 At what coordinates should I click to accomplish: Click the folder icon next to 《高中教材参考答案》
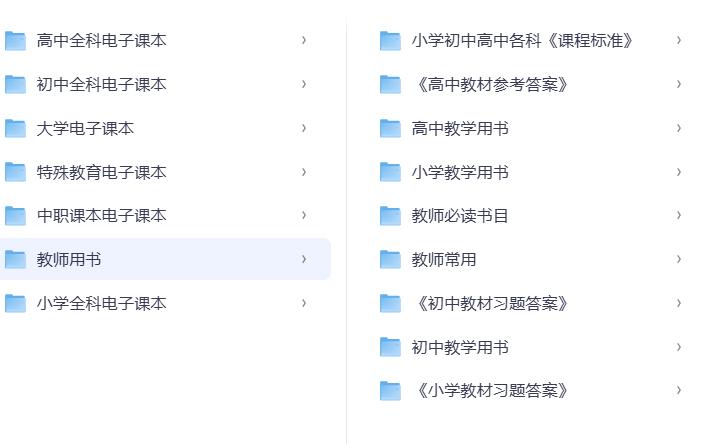point(390,84)
